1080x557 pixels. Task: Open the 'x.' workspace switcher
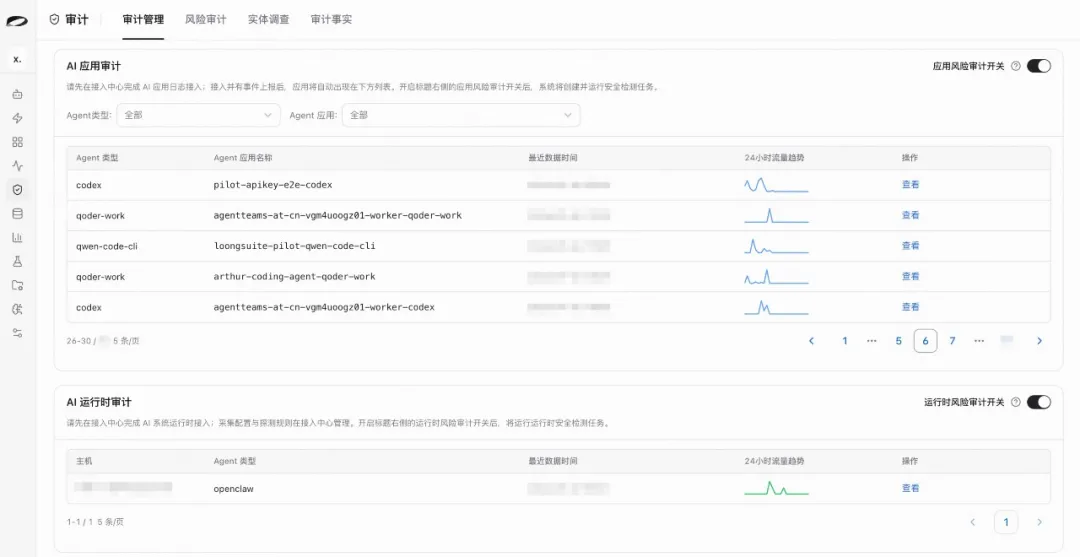pyautogui.click(x=17, y=59)
